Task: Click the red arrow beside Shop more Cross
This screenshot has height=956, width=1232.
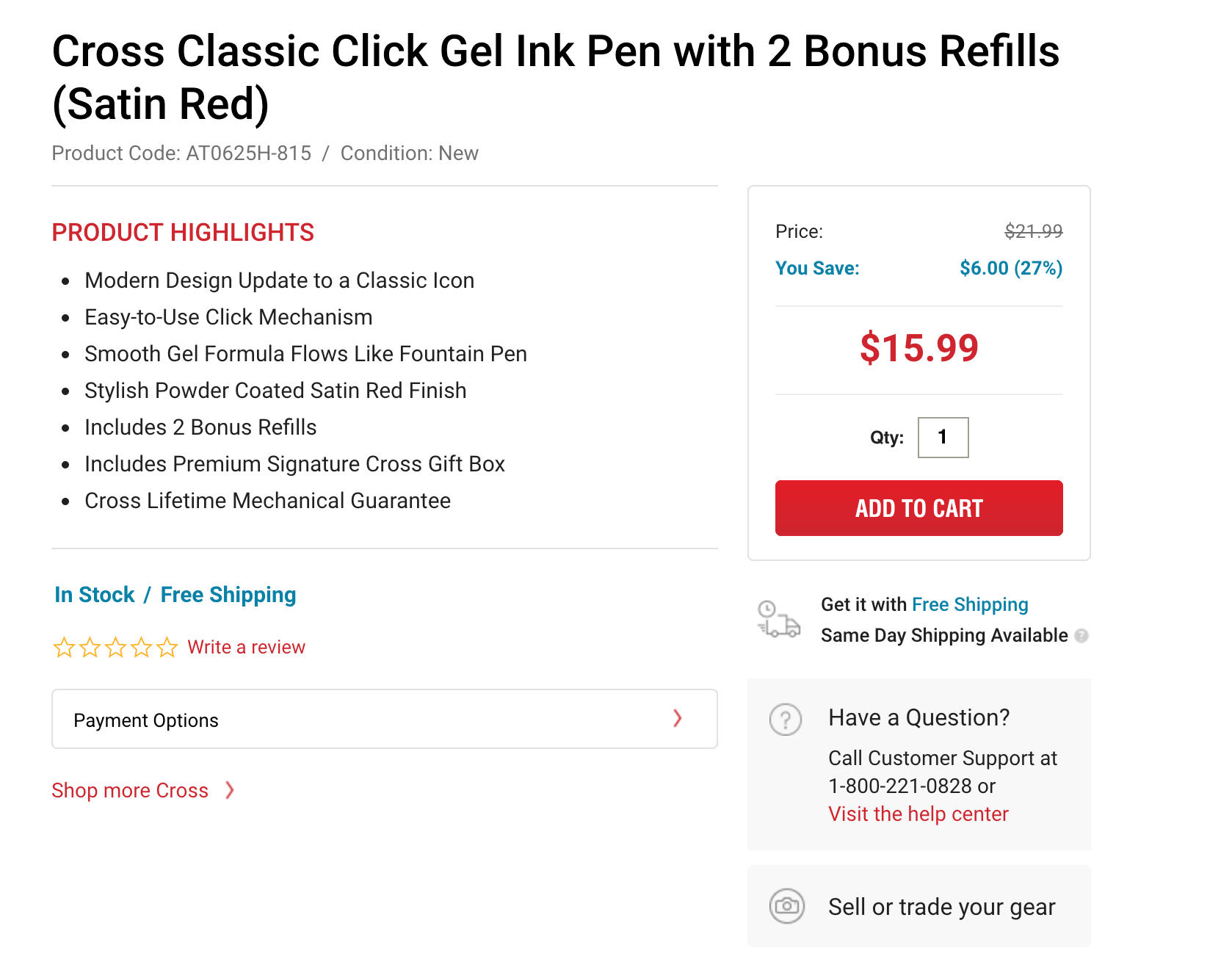Action: 229,790
